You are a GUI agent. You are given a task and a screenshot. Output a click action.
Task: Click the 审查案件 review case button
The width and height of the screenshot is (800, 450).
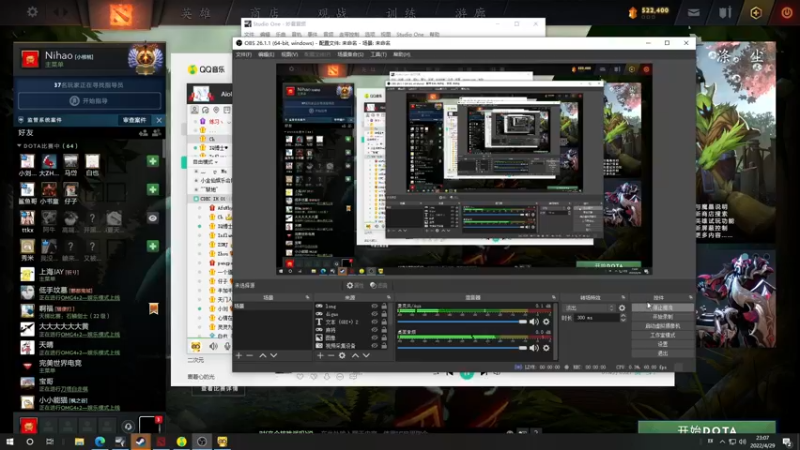(x=134, y=120)
